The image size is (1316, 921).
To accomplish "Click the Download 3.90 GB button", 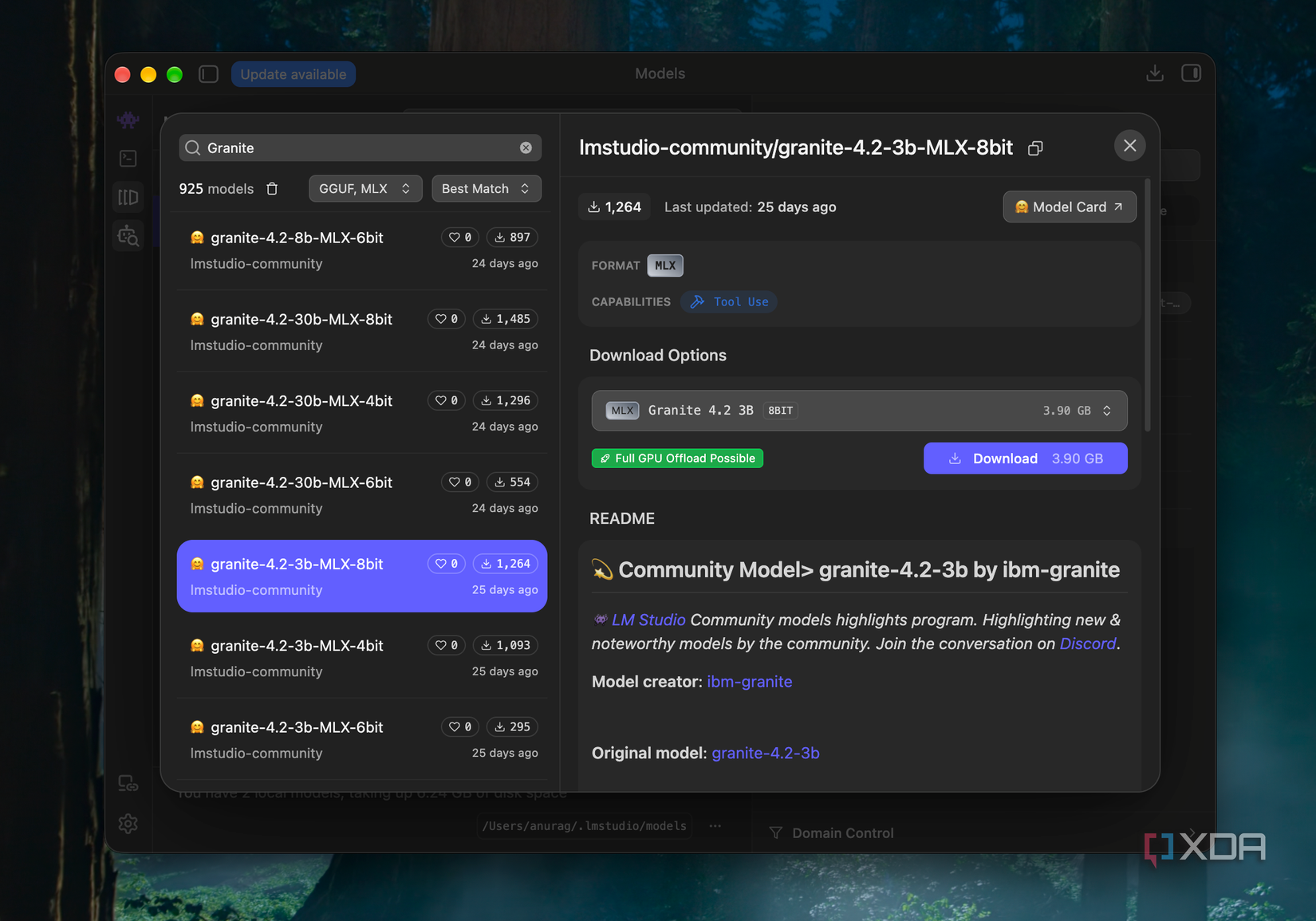I will [1025, 459].
